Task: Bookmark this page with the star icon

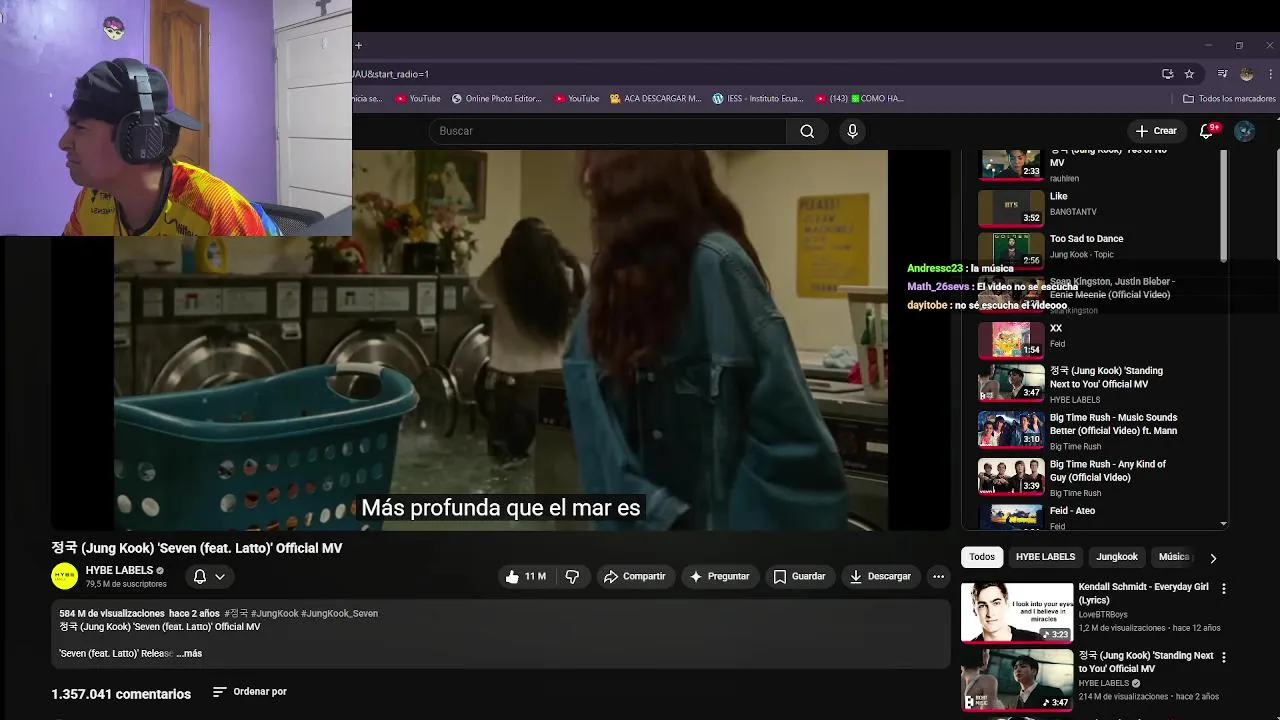Action: [x=1189, y=74]
